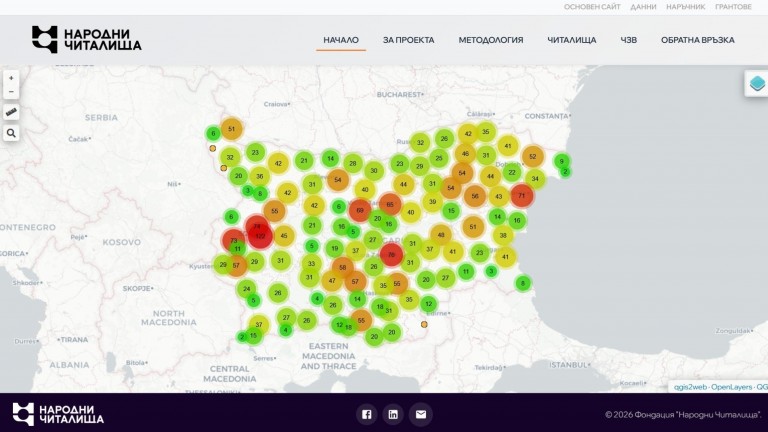Go to the Начало menu item
The height and width of the screenshot is (432, 768).
[341, 40]
